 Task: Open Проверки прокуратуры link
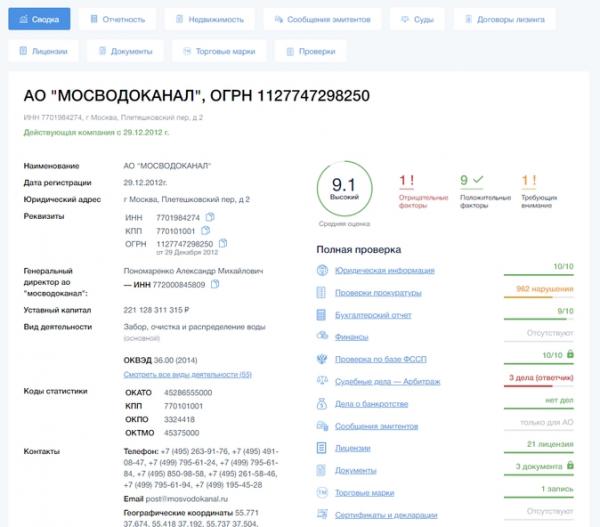point(378,293)
